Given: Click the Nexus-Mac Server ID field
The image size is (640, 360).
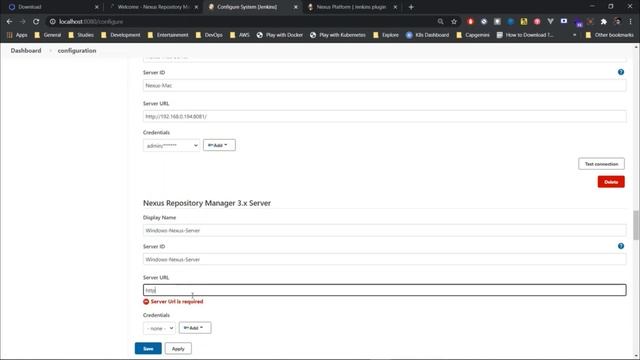Looking at the screenshot, I should click(384, 85).
